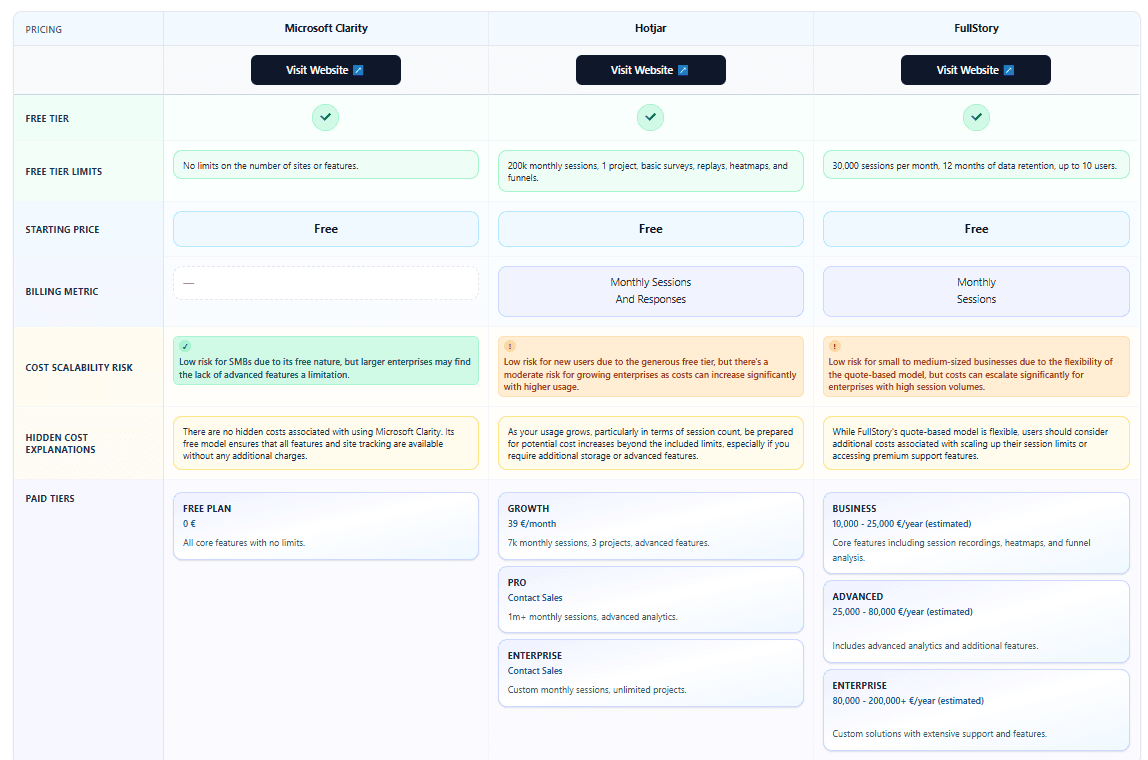The height and width of the screenshot is (760, 1148).
Task: Click '7k monthly sessions, 3 projects' description
Action: click(x=608, y=543)
